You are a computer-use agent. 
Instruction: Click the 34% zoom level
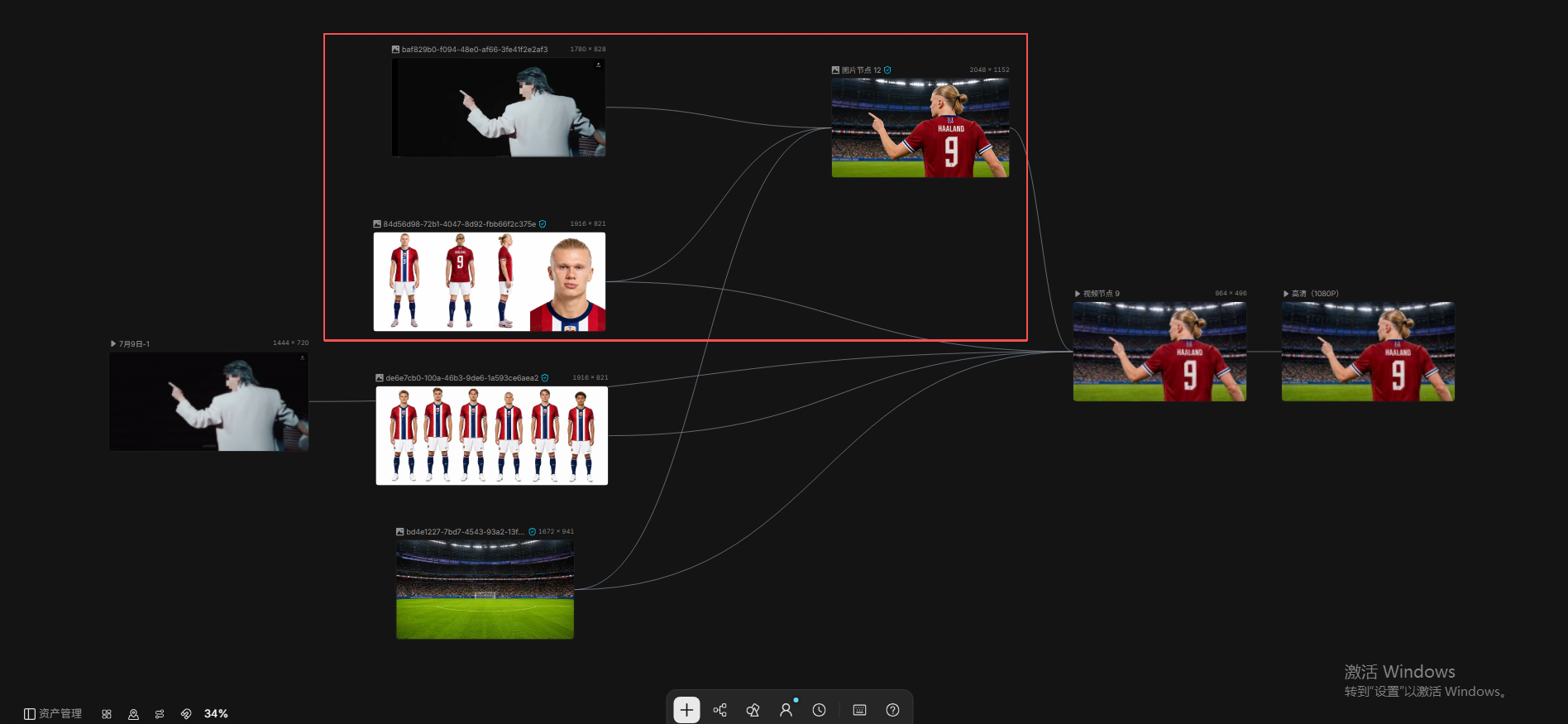point(216,714)
